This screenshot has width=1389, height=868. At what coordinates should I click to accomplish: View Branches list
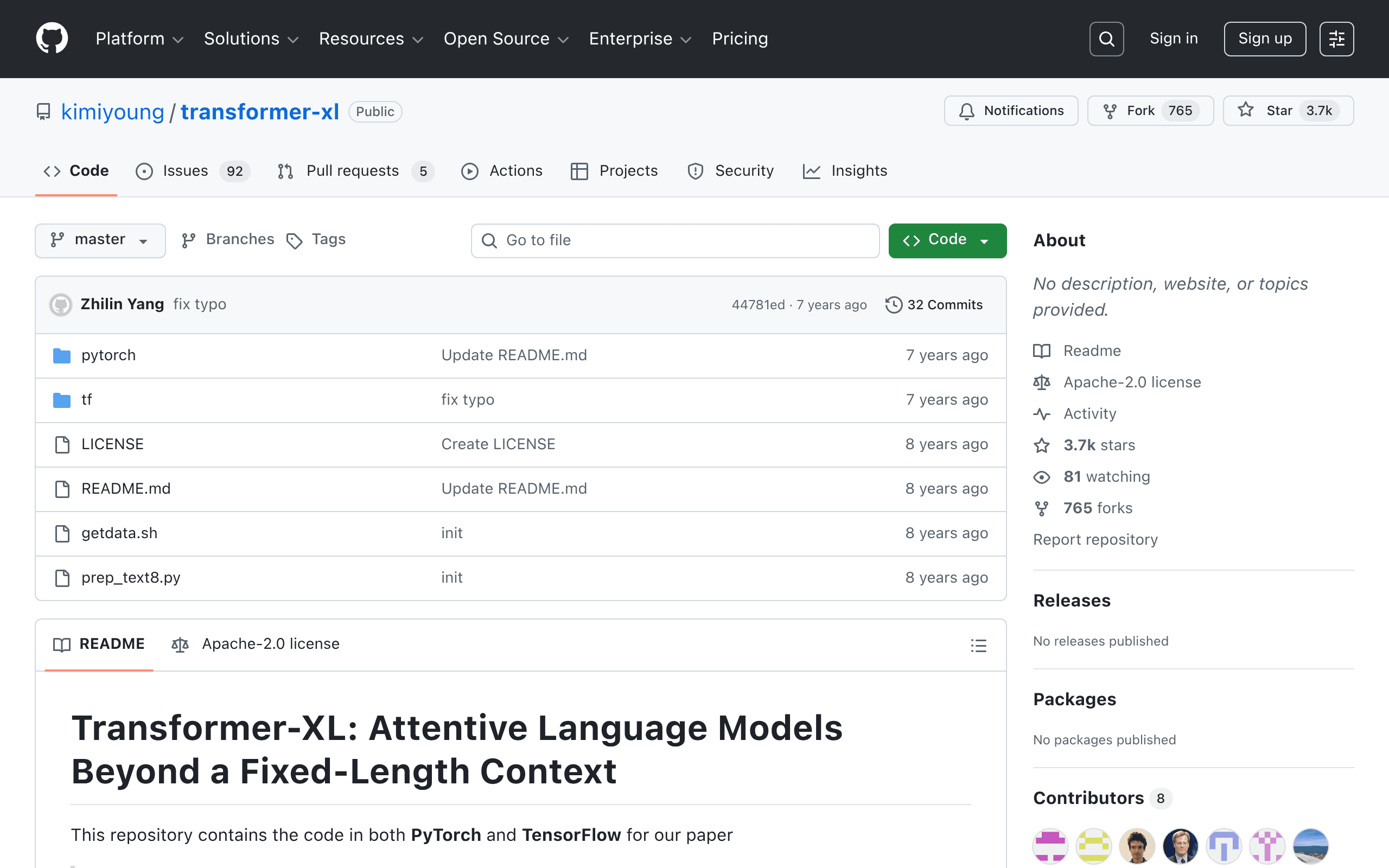click(228, 240)
